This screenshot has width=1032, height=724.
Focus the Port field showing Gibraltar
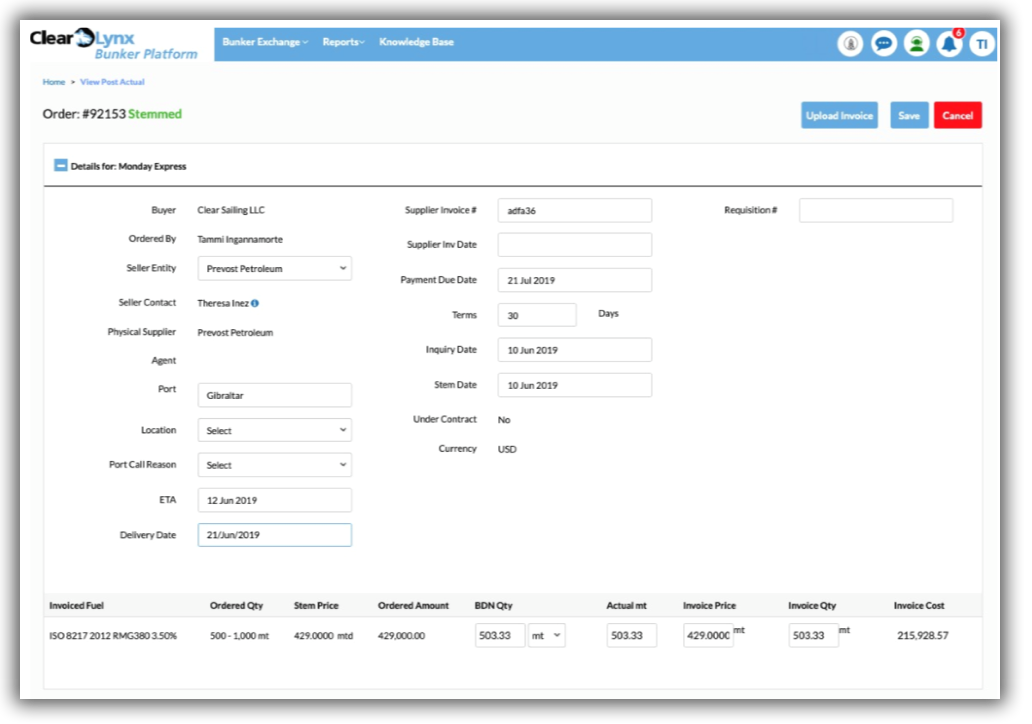(x=274, y=396)
